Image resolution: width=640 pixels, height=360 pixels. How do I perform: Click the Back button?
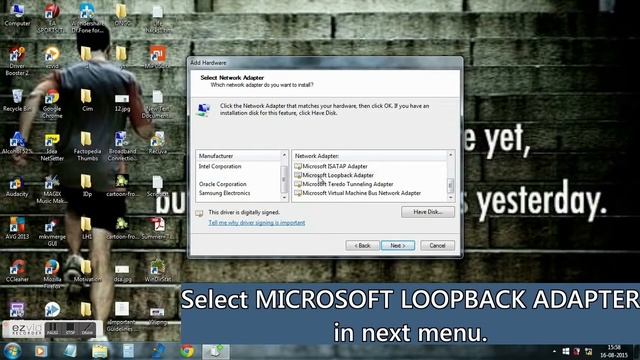click(362, 245)
